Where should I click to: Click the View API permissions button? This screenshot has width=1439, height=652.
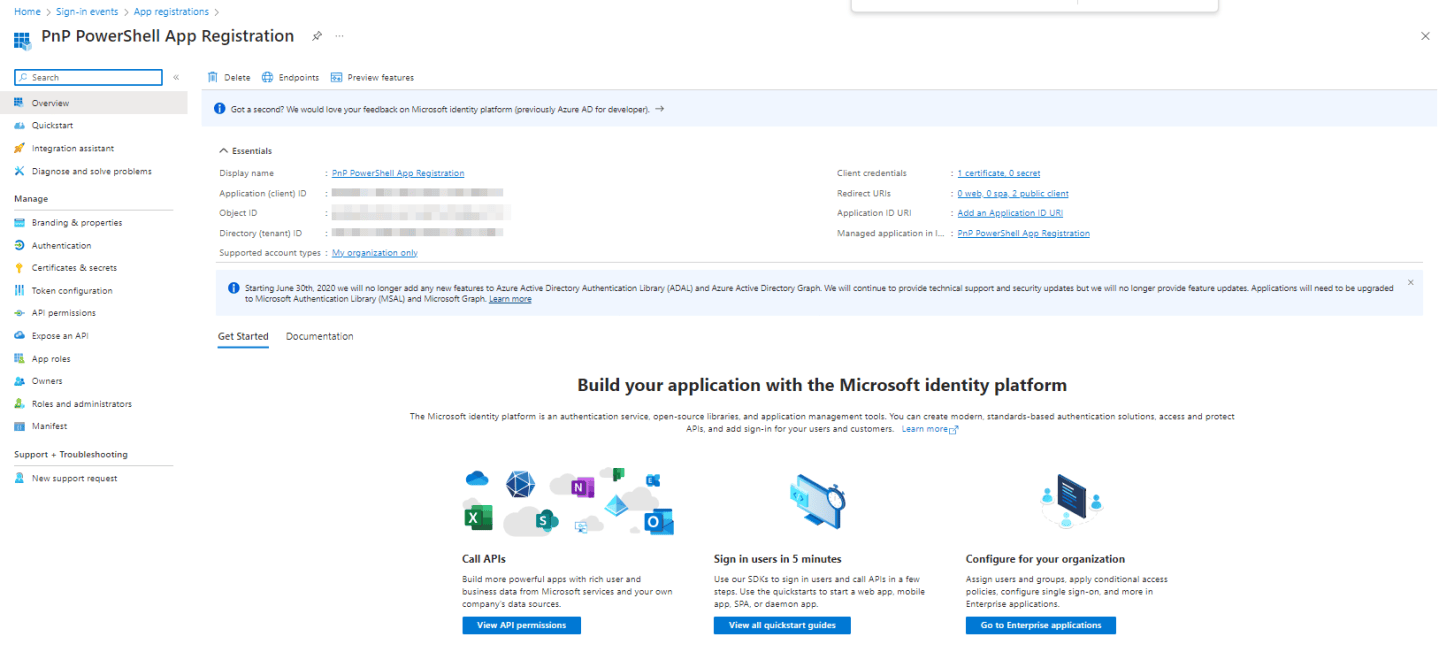[521, 625]
